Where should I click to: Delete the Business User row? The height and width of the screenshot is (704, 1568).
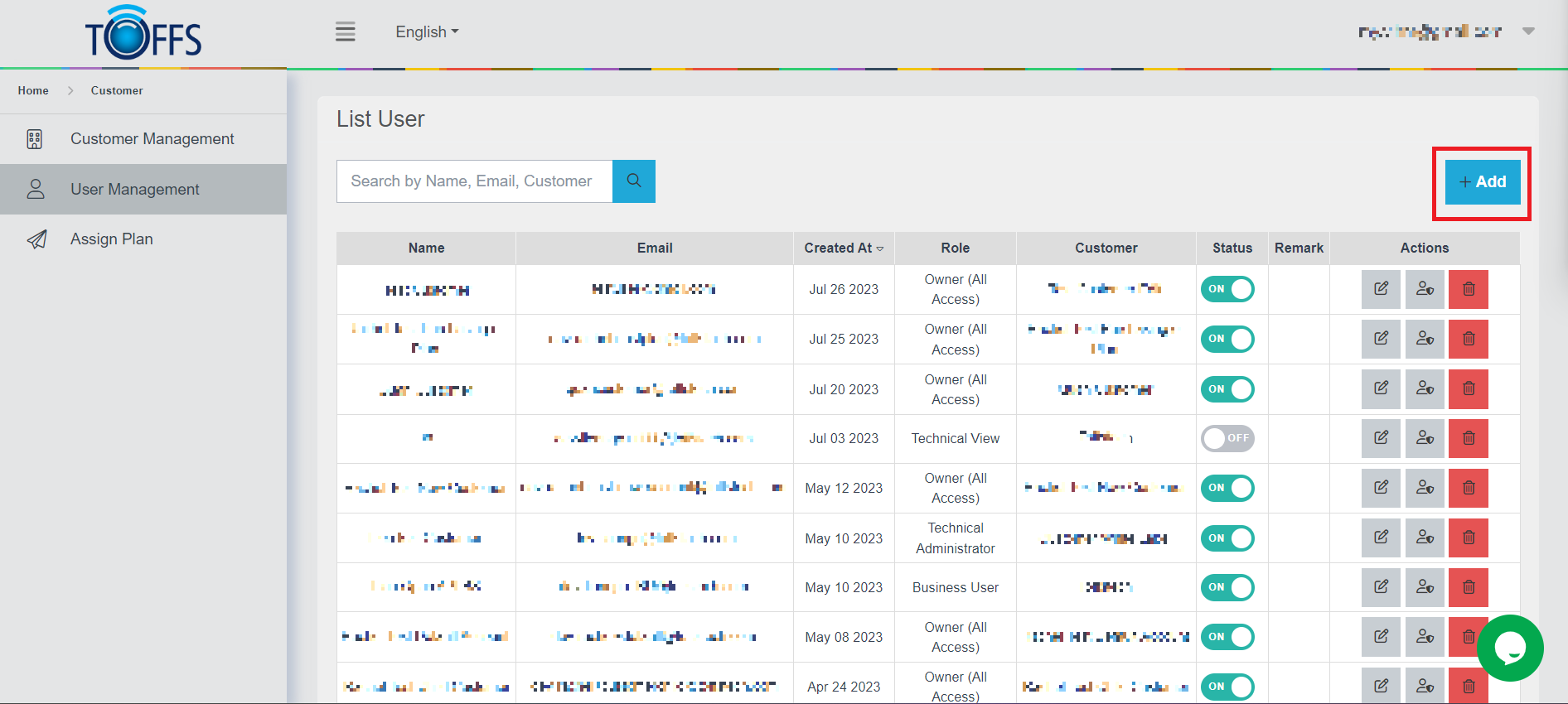pos(1468,587)
